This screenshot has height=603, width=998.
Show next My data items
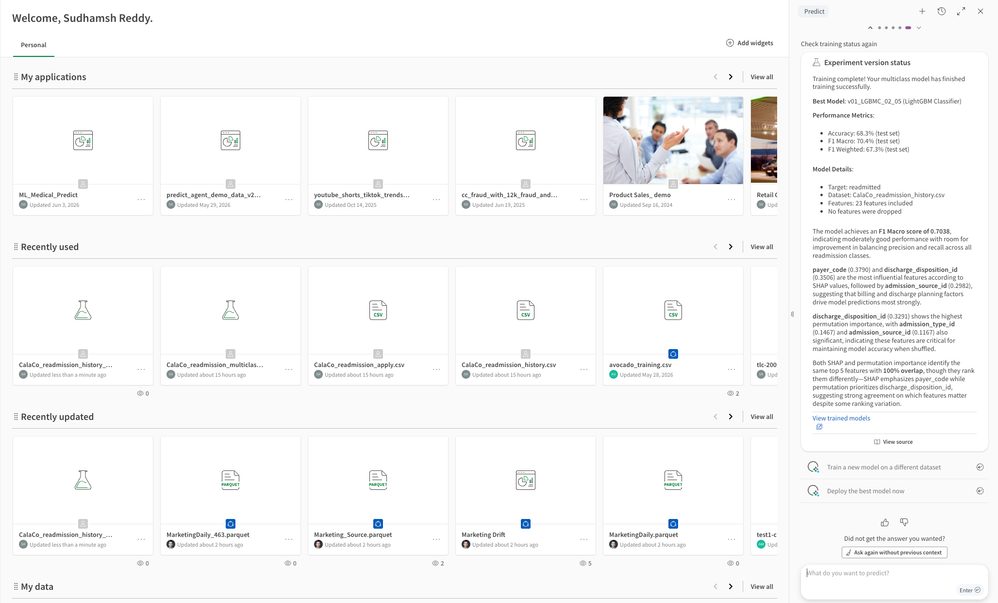[x=730, y=587]
